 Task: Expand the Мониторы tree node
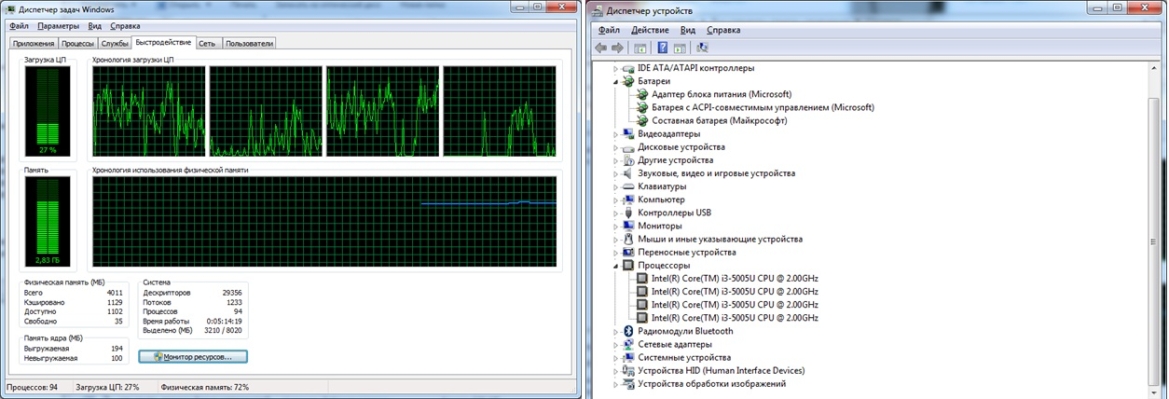(616, 226)
